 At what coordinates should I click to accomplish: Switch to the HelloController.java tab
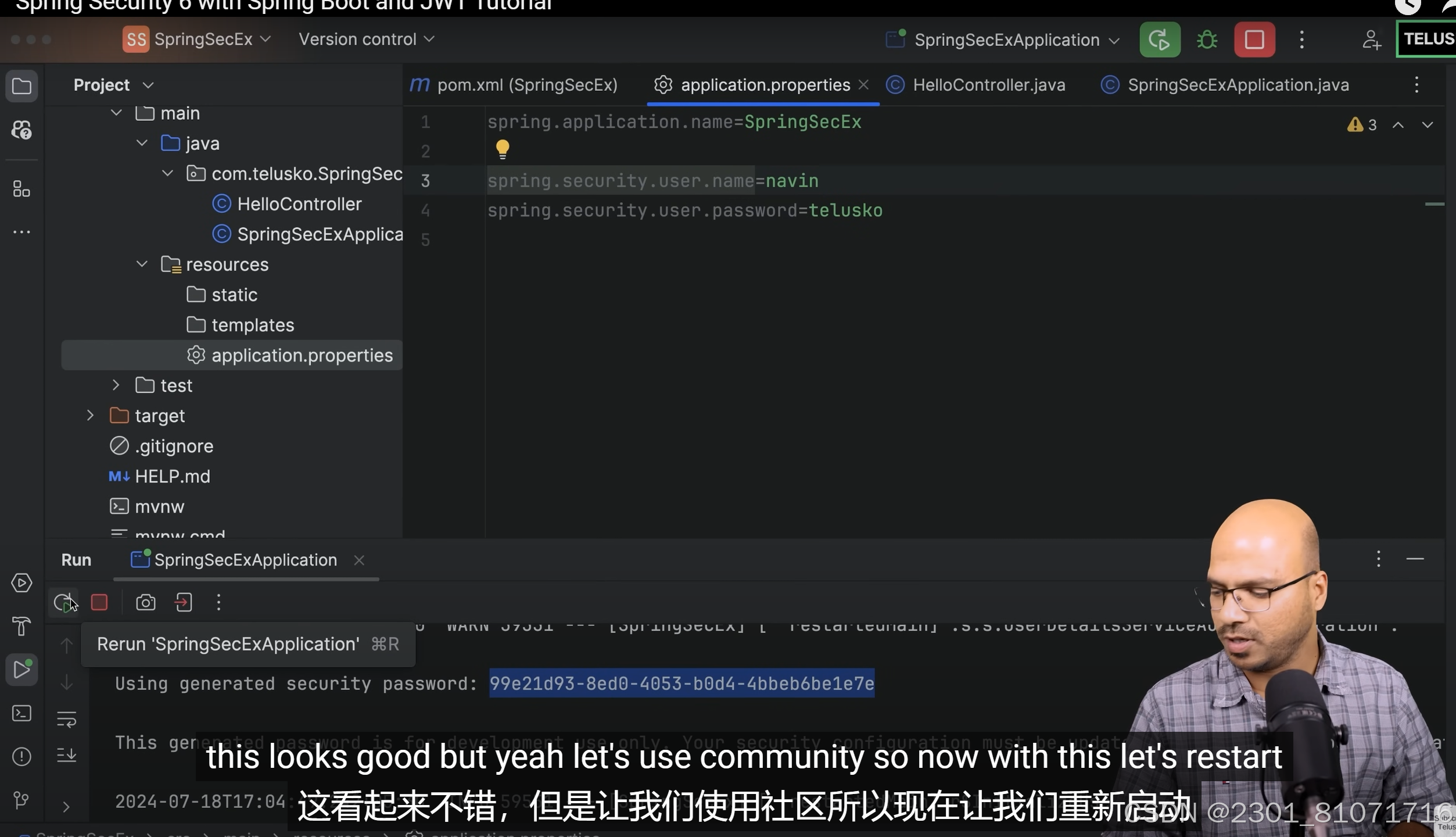pos(988,84)
